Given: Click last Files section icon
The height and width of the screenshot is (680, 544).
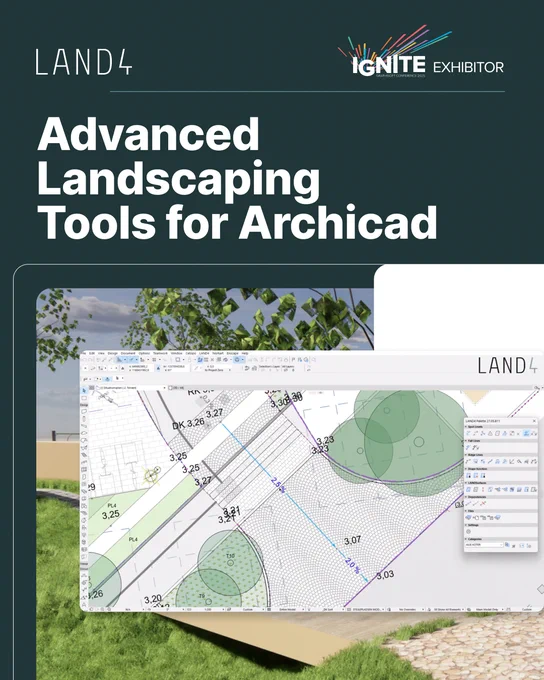Looking at the screenshot, I should point(498,517).
